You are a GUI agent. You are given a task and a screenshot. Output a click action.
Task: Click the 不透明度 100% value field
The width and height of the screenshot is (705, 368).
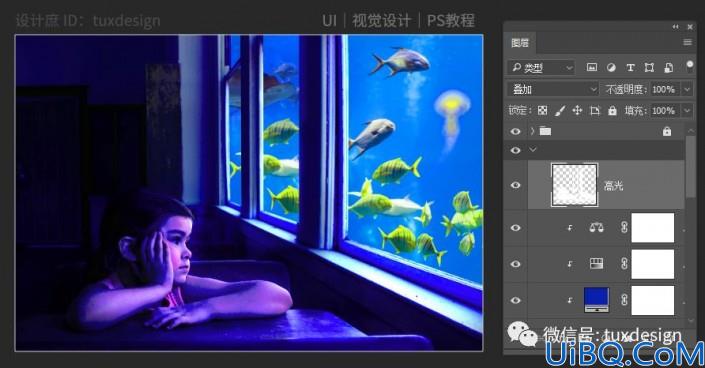click(664, 89)
